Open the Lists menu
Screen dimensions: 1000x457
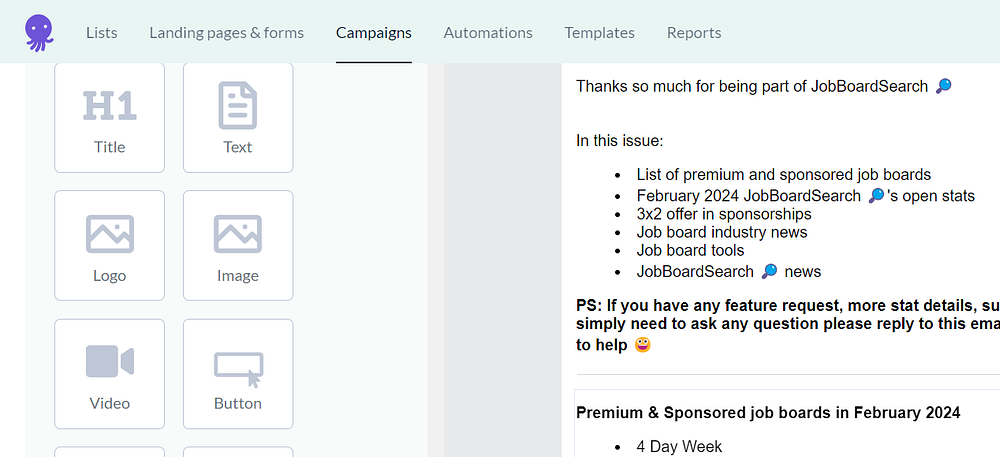coord(101,32)
